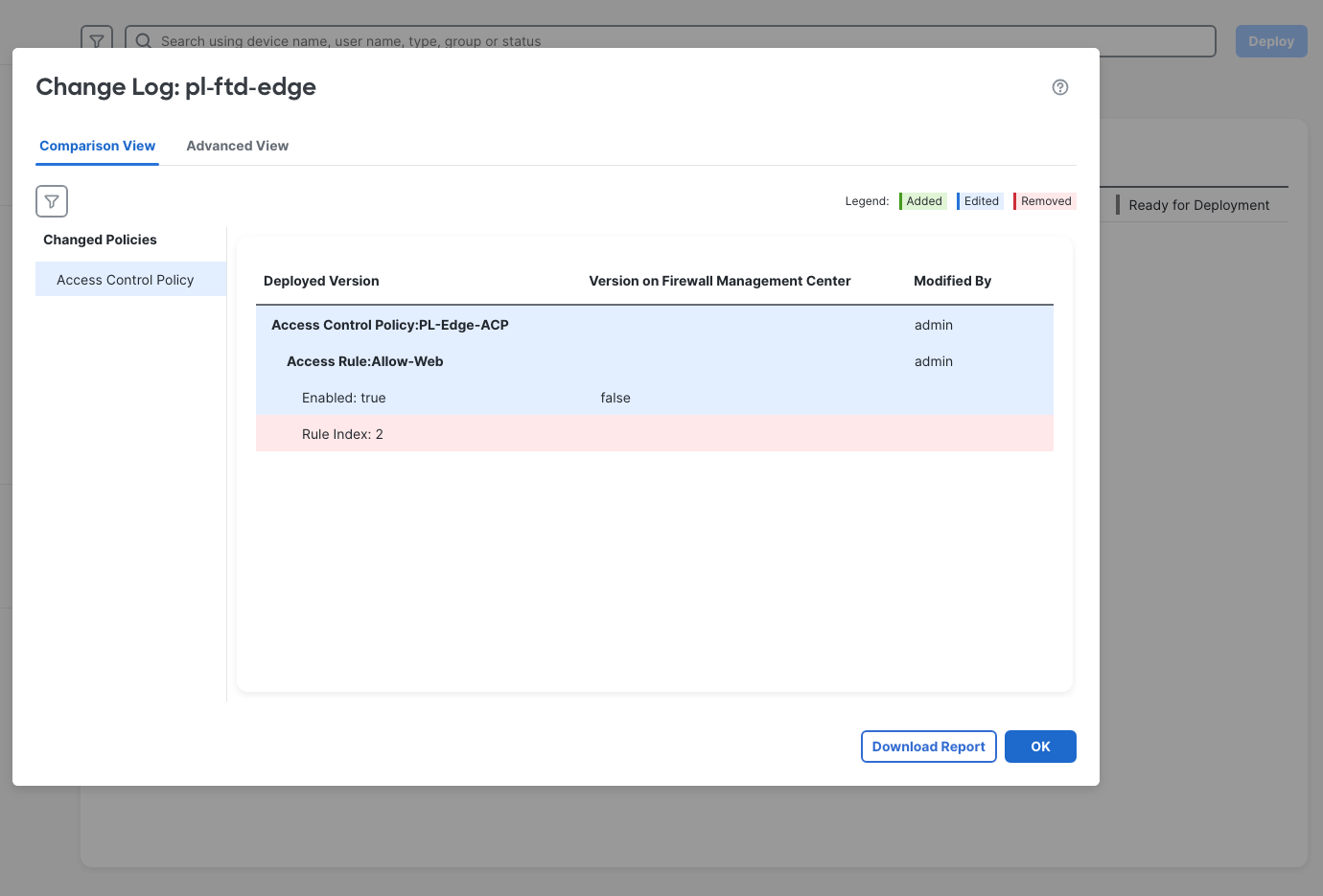Click the filter icon beside the search bar
Viewport: 1323px width, 896px height.
[97, 40]
